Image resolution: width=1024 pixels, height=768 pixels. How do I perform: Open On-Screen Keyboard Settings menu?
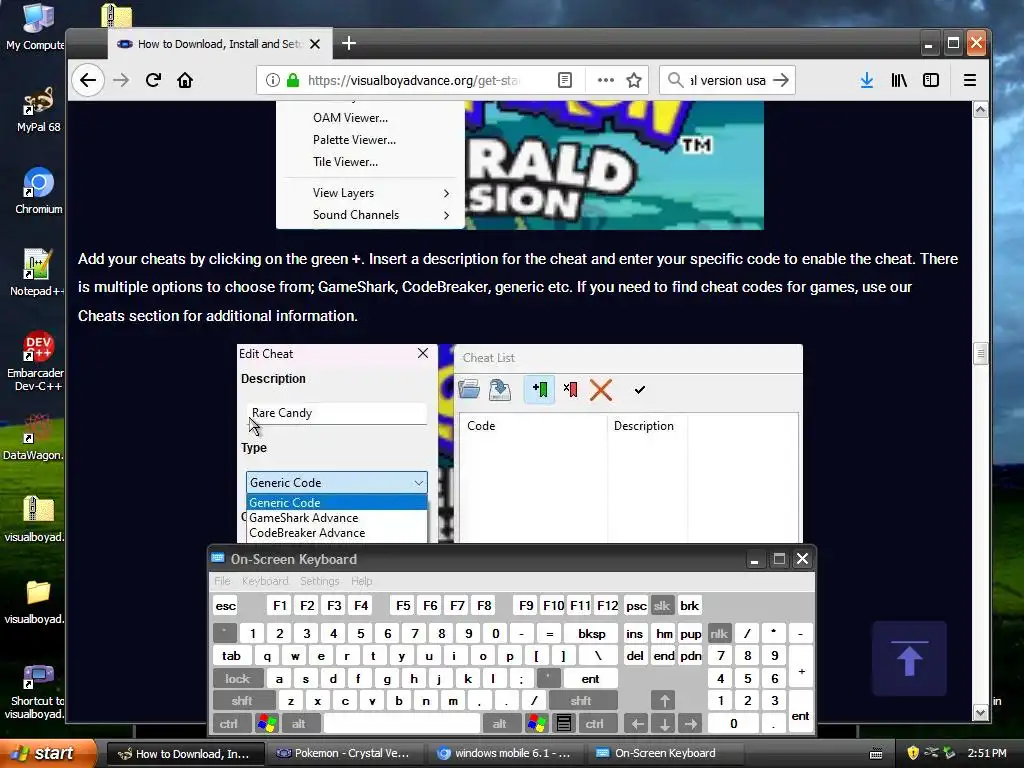pyautogui.click(x=319, y=581)
